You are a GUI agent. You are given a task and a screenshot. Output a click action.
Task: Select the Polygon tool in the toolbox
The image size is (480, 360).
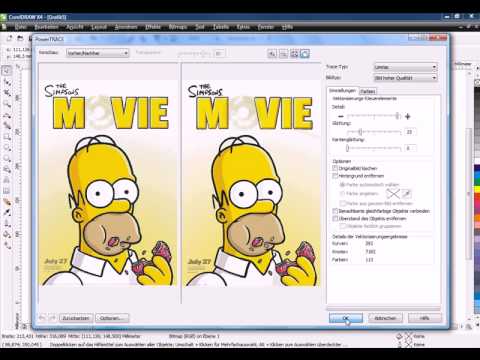coord(7,158)
